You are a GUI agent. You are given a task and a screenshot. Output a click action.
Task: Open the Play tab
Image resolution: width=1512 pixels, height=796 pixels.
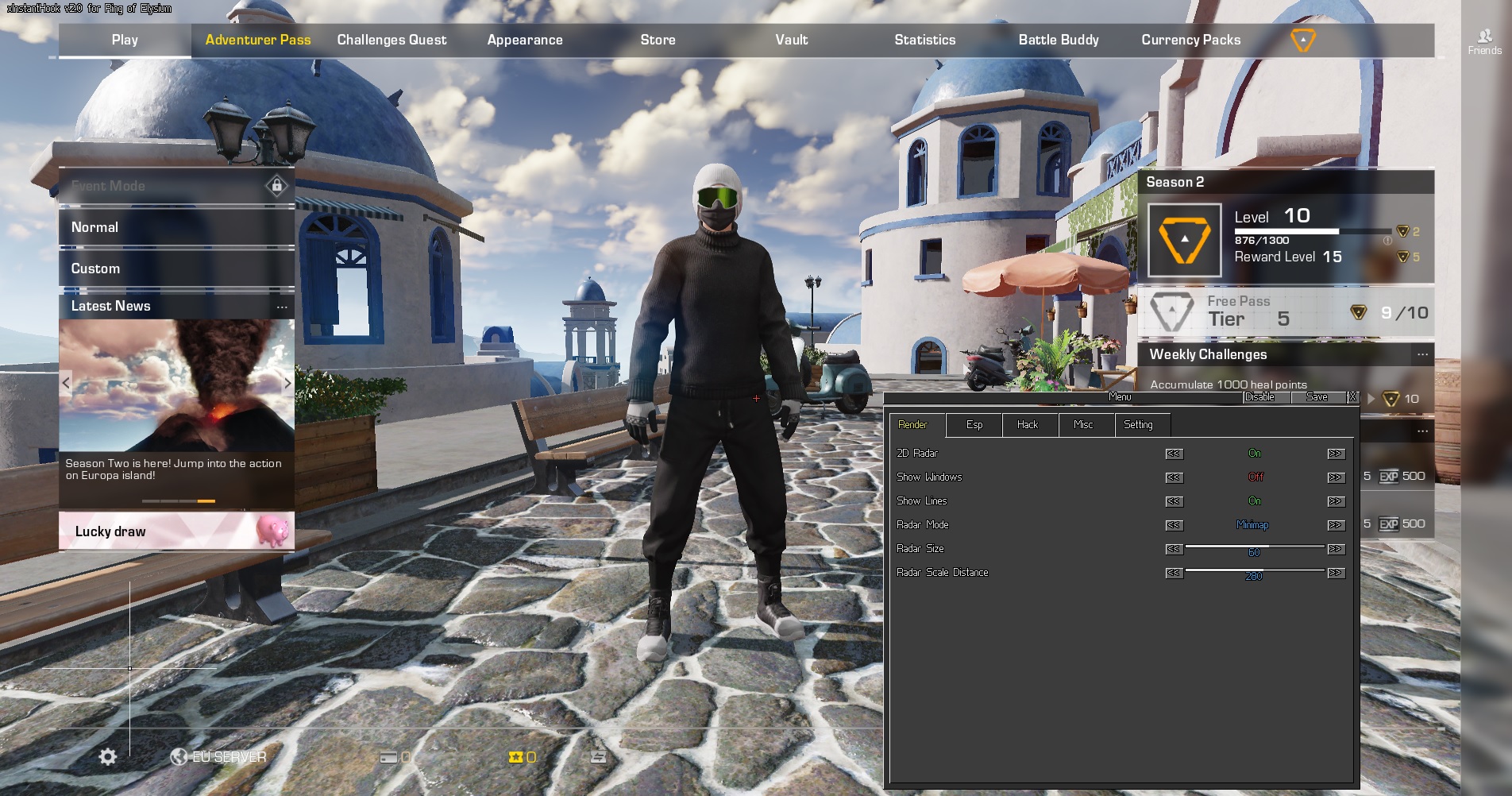(125, 40)
